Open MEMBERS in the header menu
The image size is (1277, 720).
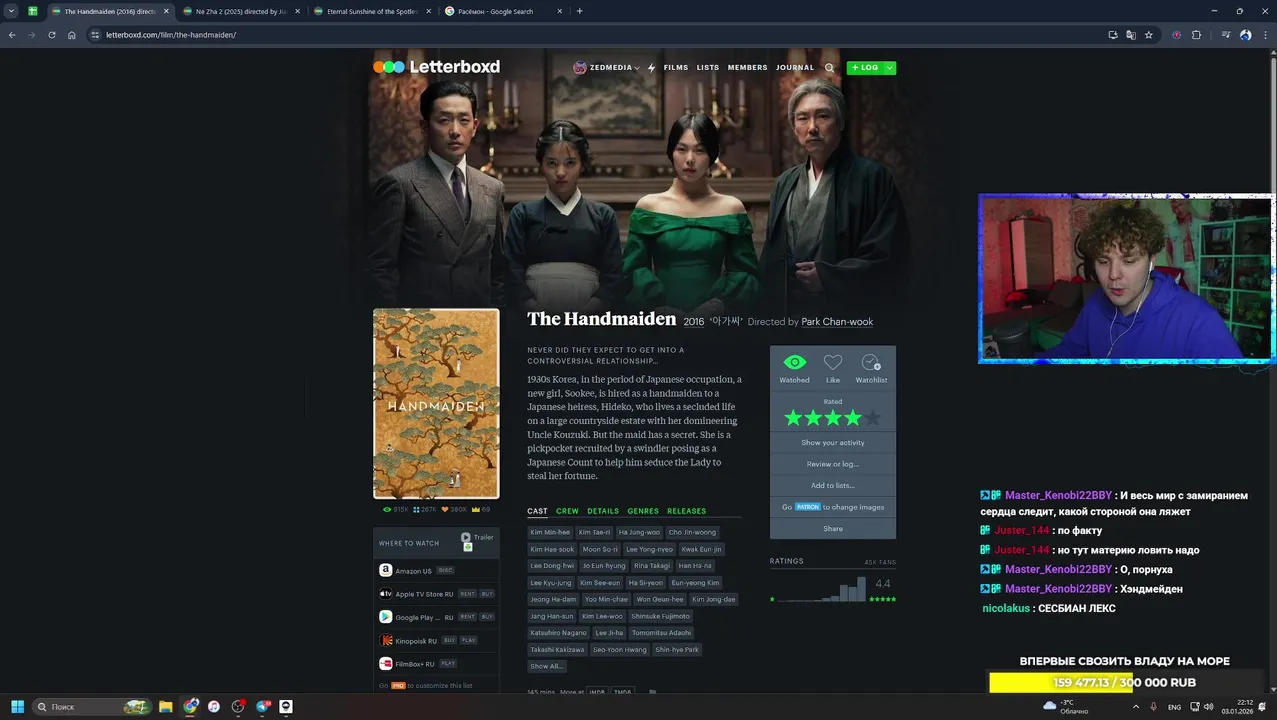coord(747,68)
